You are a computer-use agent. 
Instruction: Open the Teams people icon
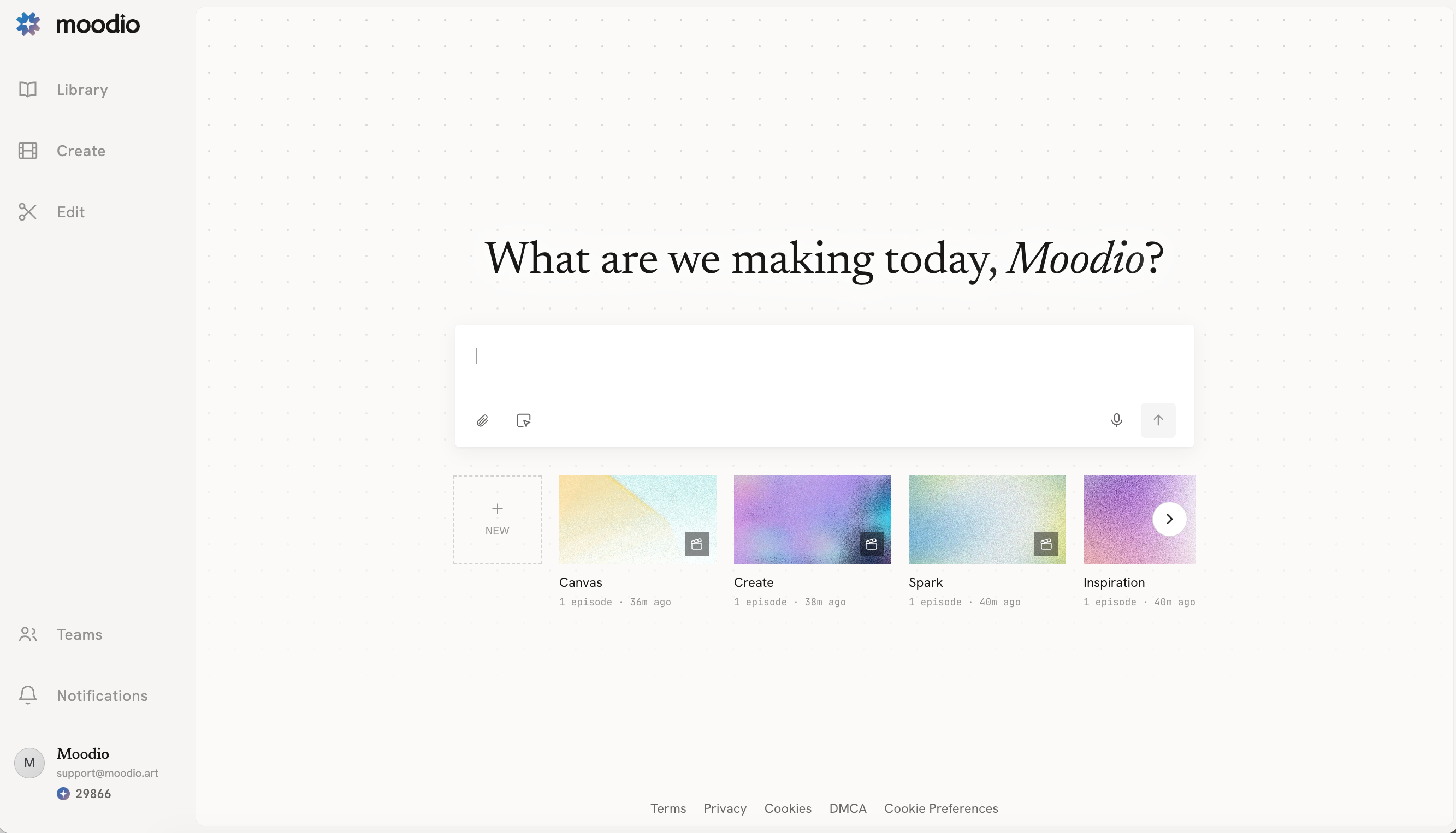27,634
